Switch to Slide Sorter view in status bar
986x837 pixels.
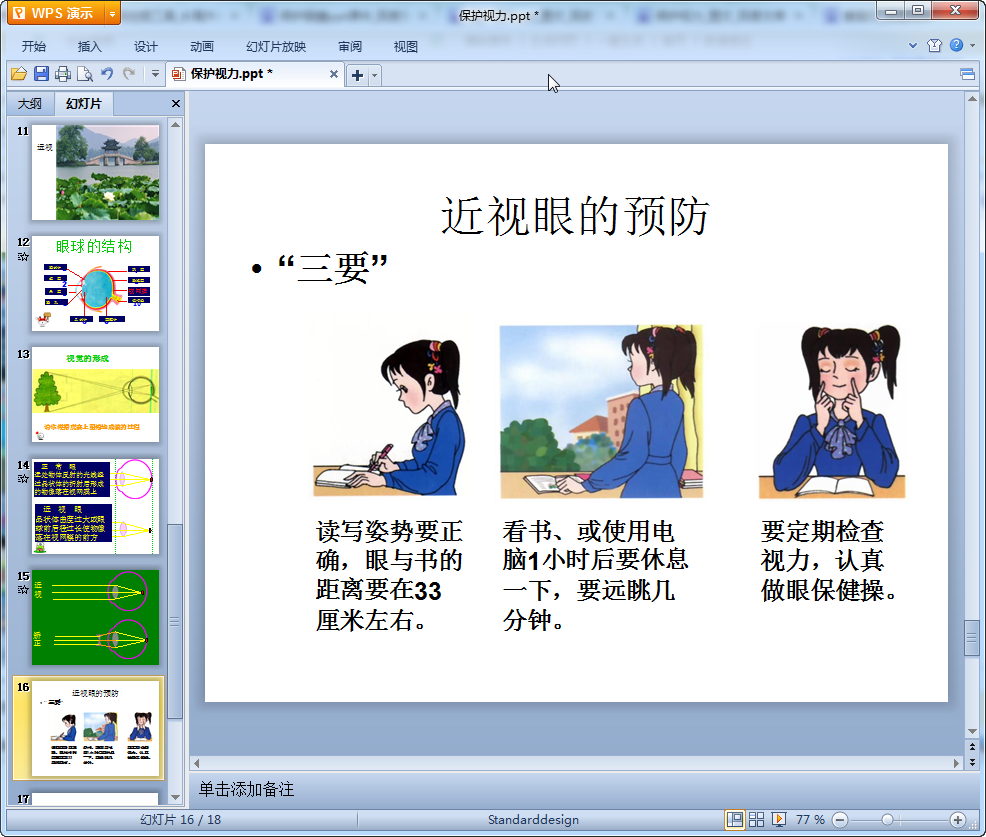(x=756, y=819)
